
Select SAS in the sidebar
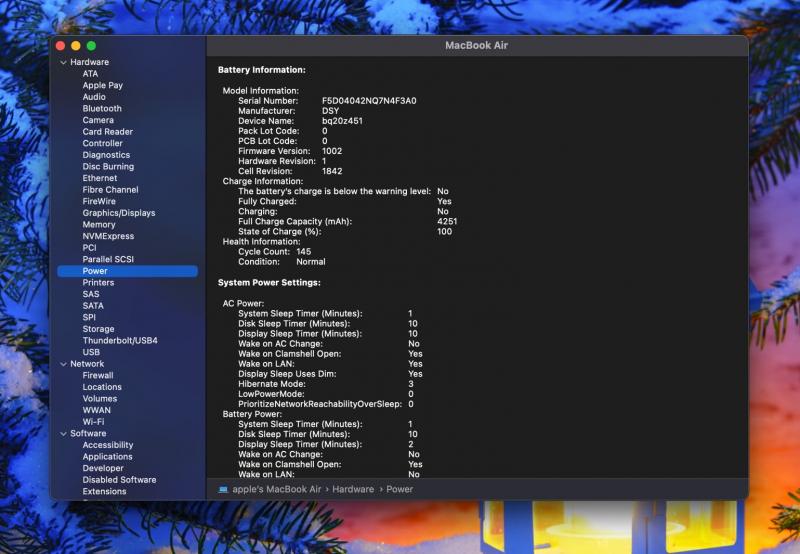[91, 294]
